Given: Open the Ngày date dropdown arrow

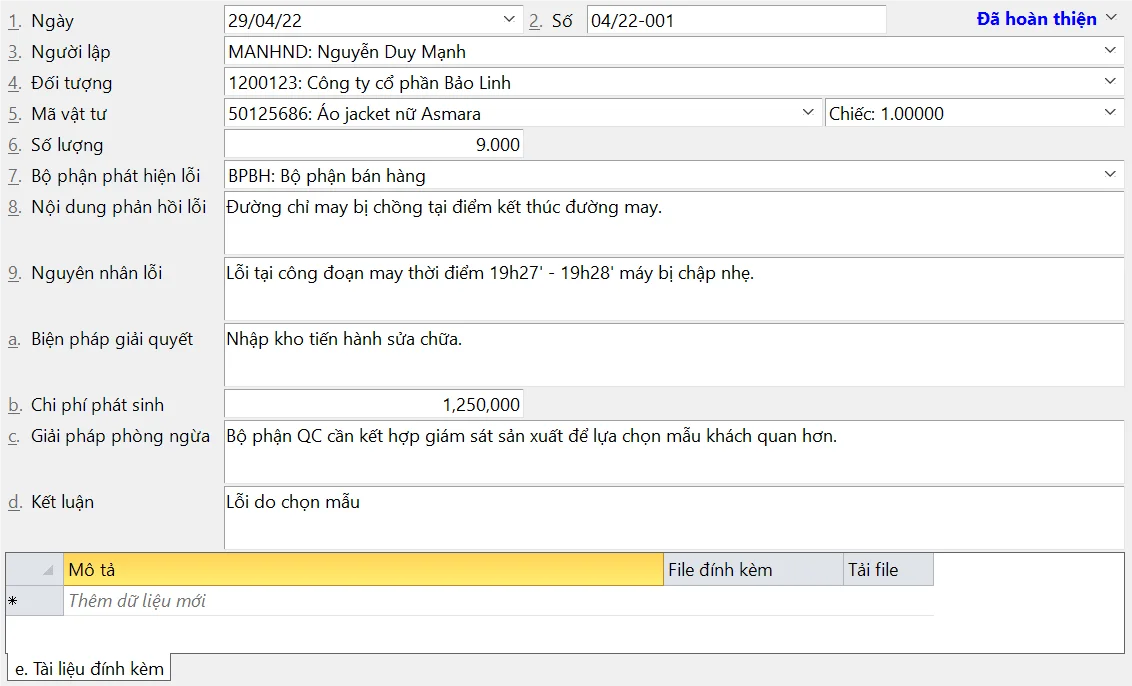Looking at the screenshot, I should [x=509, y=20].
